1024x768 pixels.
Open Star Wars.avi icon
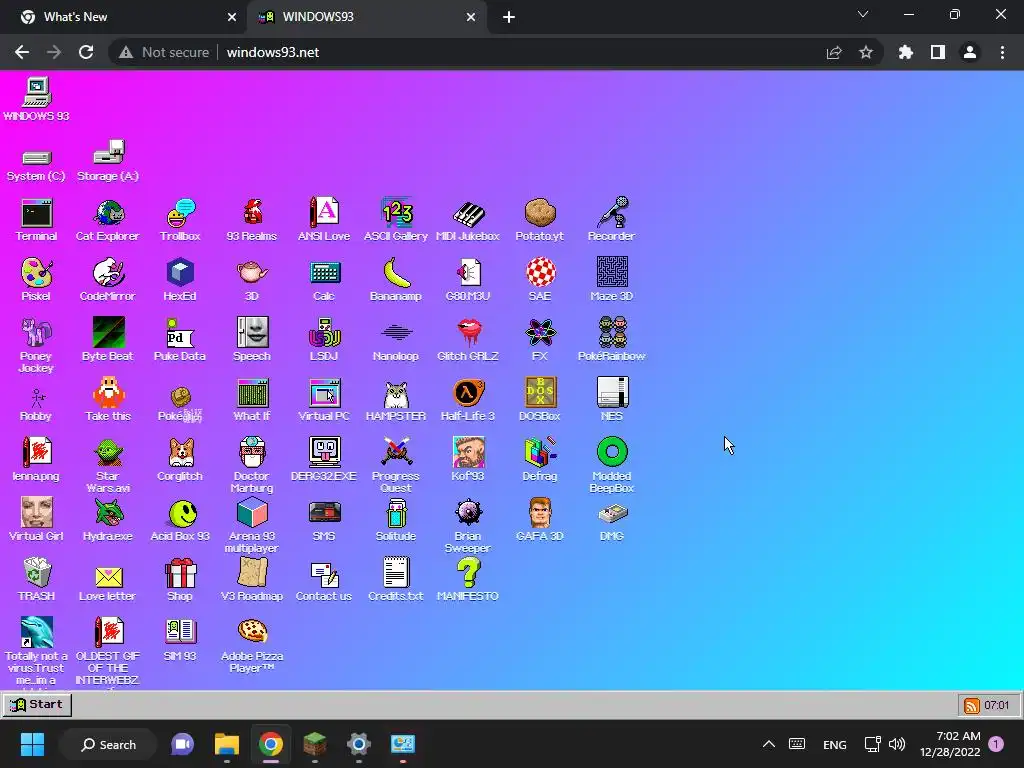pos(108,465)
